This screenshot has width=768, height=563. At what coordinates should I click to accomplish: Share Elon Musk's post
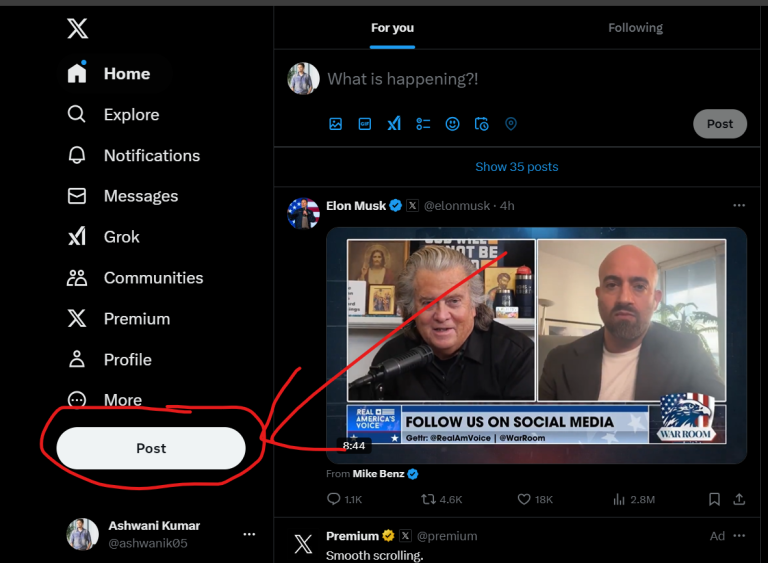(739, 499)
